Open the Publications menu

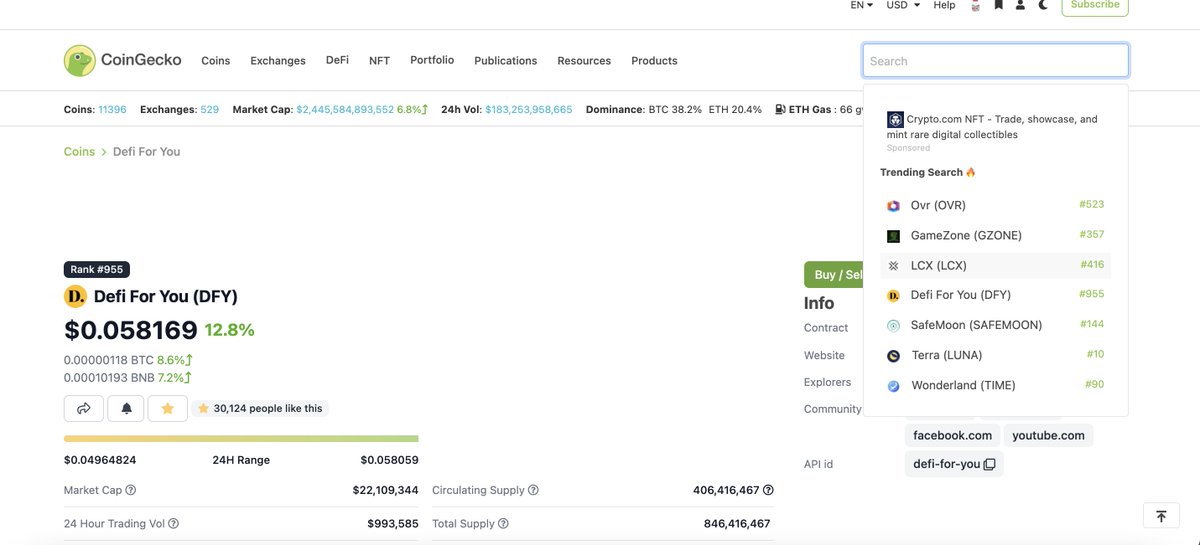505,61
